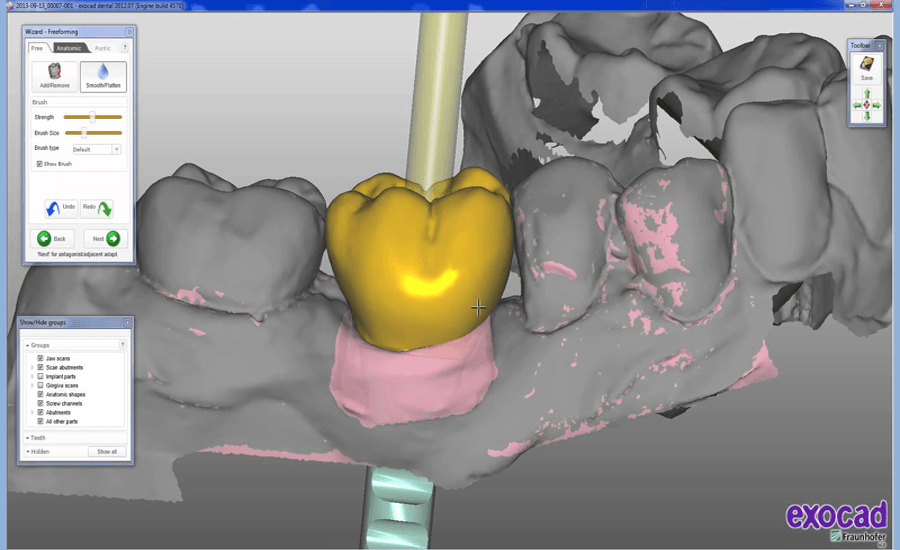This screenshot has width=900, height=550.
Task: Adjust the brush Strength slider
Action: 92,117
